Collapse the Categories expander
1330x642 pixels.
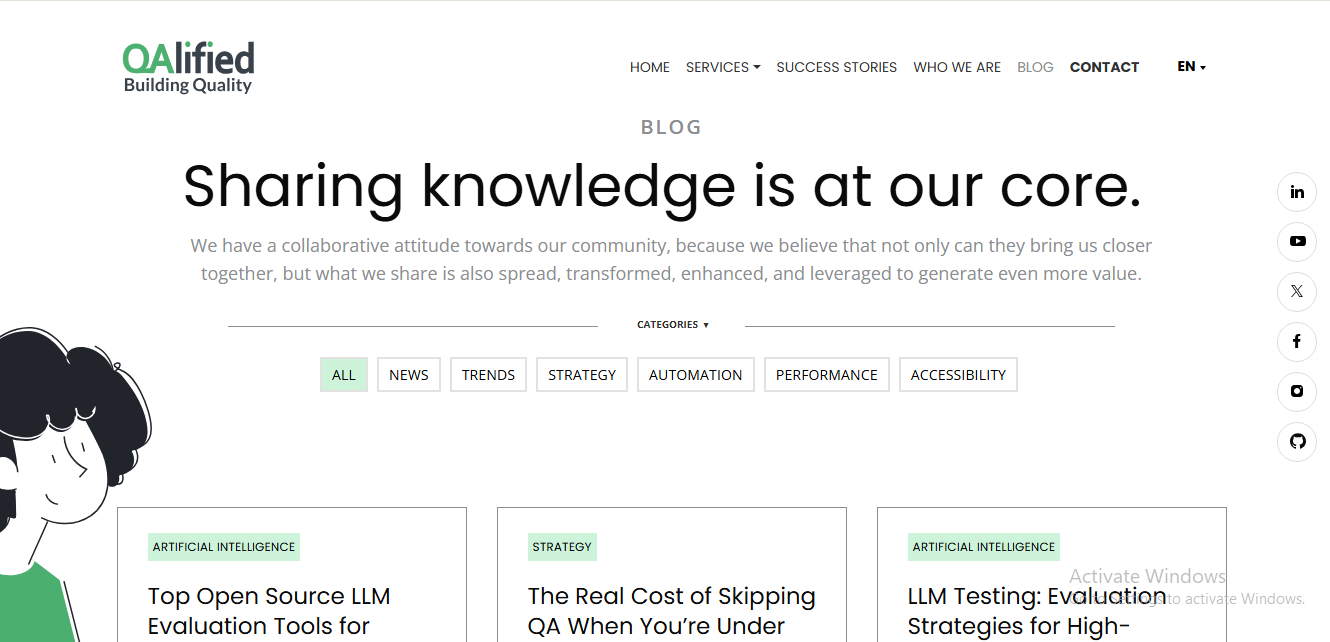tap(672, 325)
